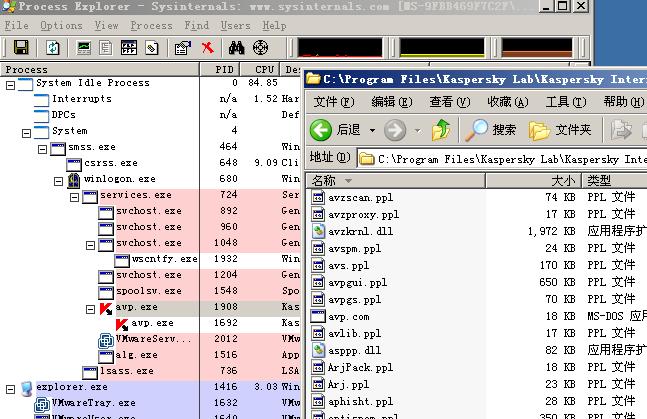Collapse the services.exe tree node

click(x=74, y=197)
